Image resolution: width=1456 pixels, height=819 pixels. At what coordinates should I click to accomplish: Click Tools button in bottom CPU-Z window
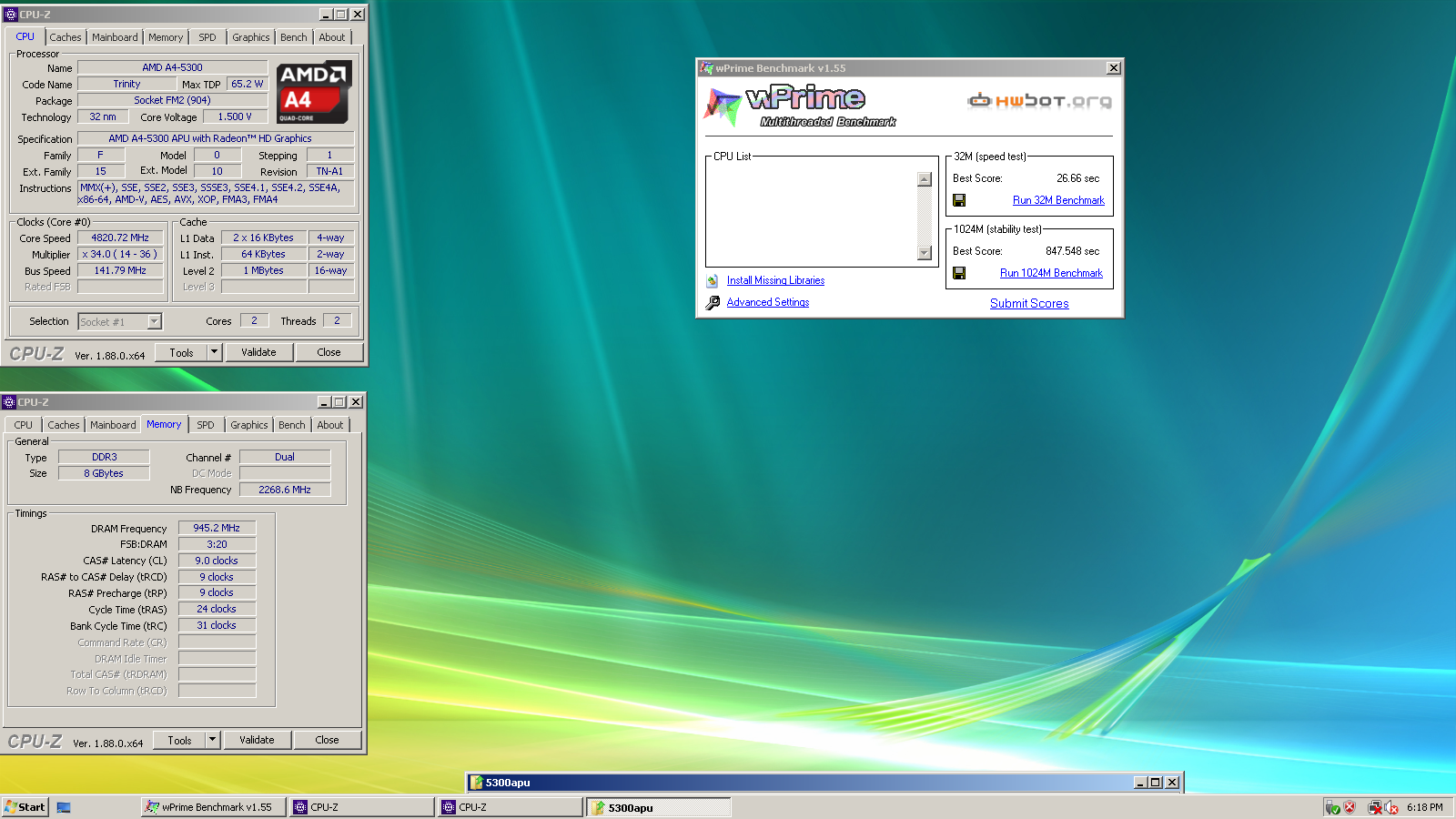point(179,740)
